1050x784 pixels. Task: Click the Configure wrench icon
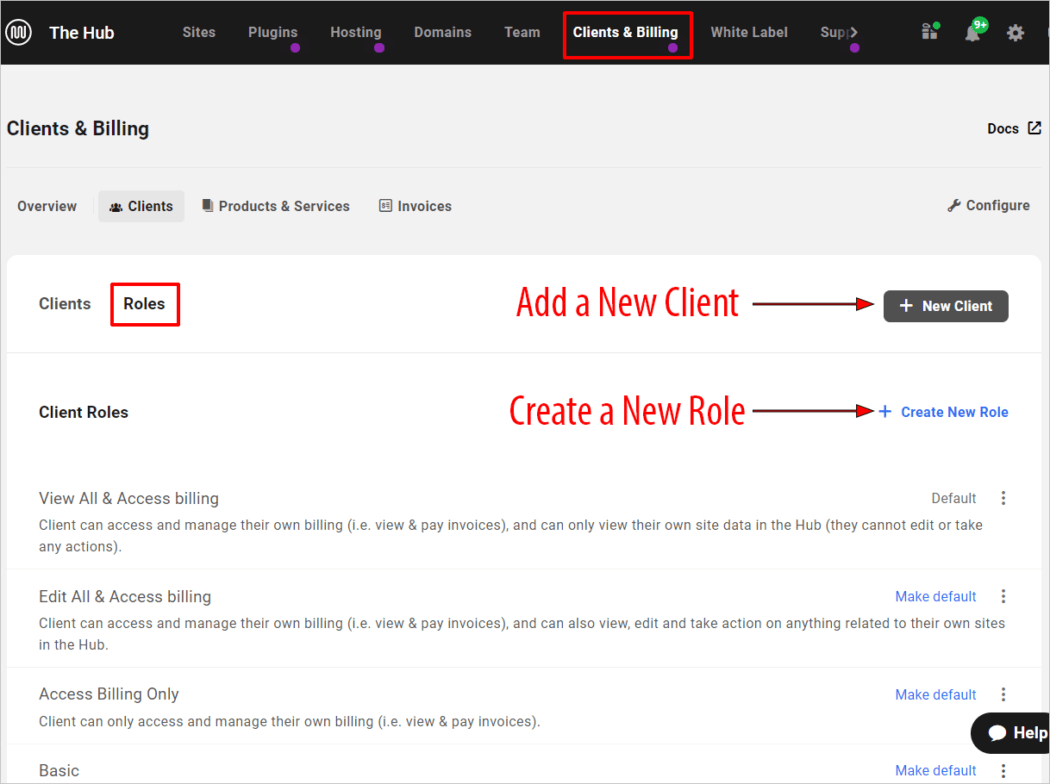coord(954,205)
